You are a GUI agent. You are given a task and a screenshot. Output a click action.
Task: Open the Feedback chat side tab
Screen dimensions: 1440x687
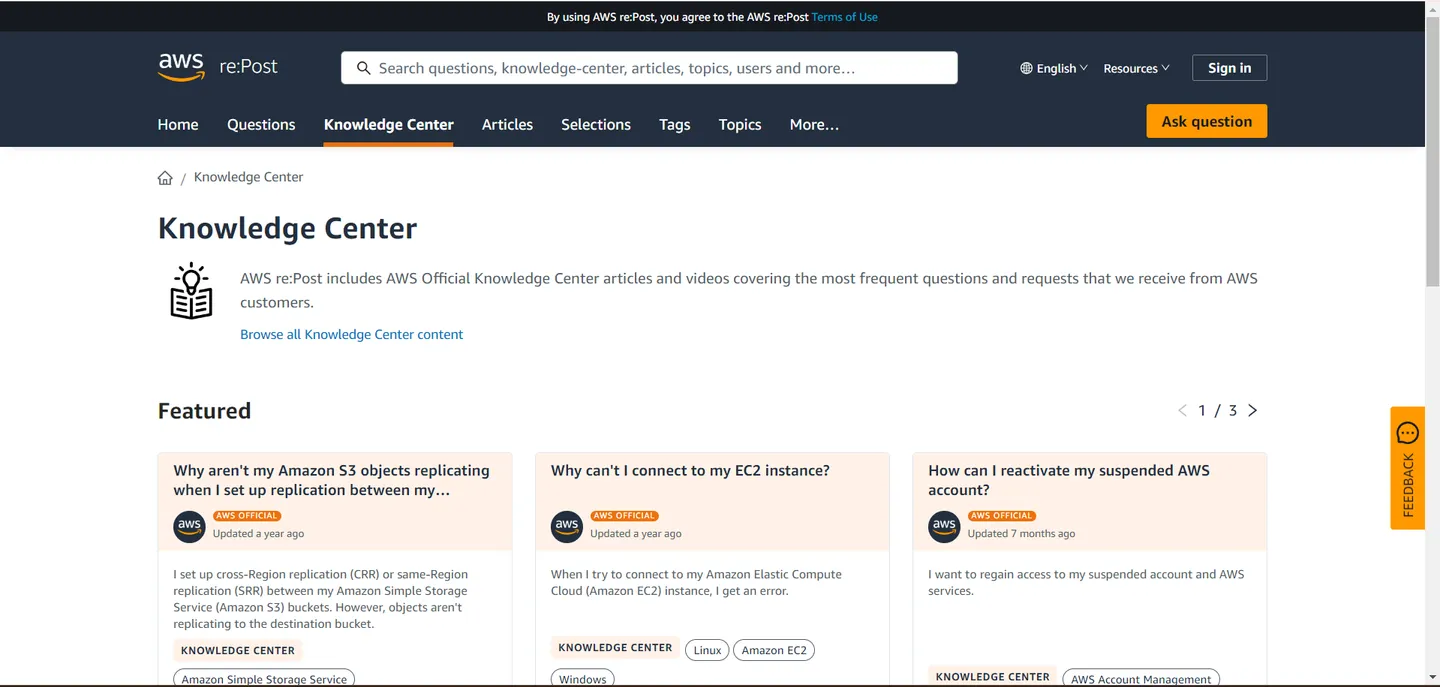[1407, 468]
